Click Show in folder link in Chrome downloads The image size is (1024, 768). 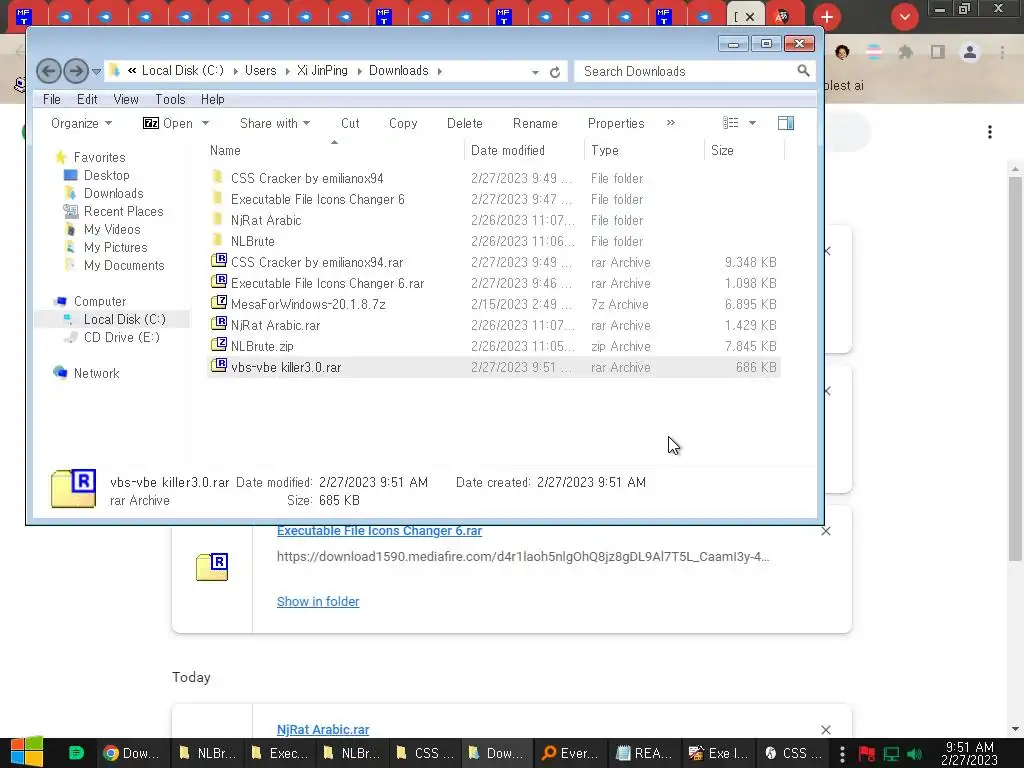[318, 601]
